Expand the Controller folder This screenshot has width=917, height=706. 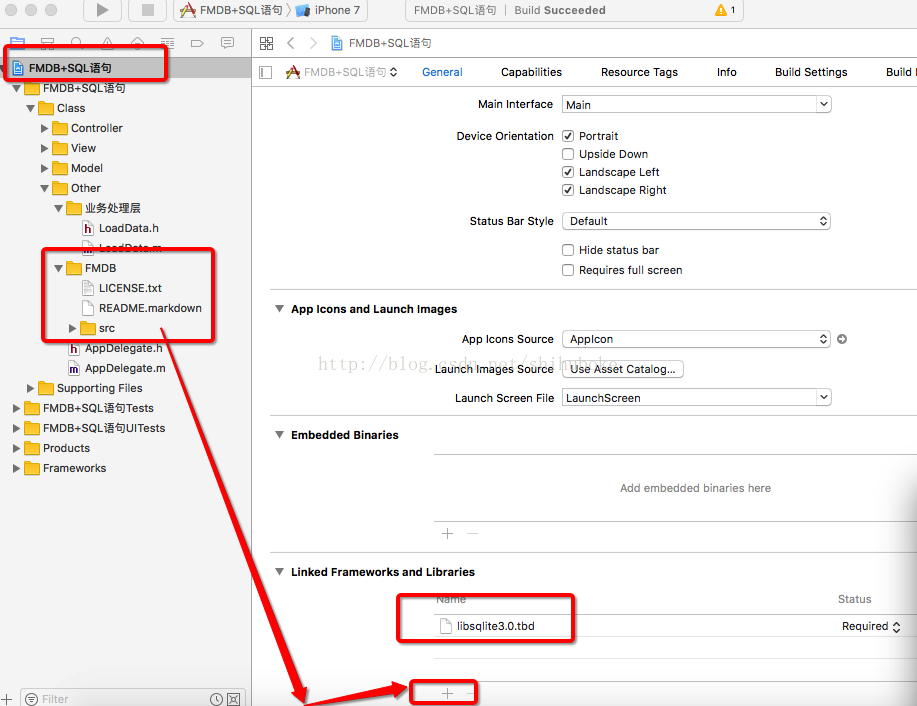pos(44,128)
